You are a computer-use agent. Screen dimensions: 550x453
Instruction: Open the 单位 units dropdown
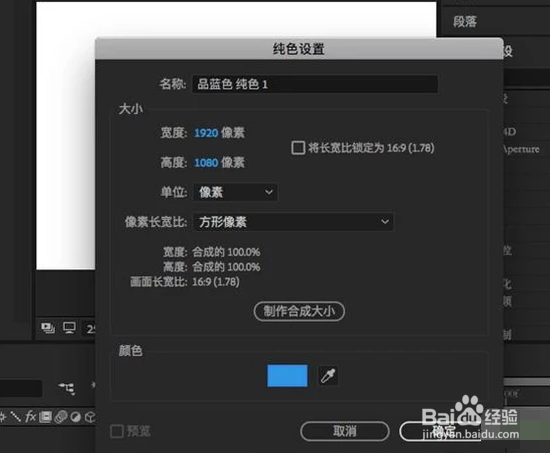(x=235, y=192)
